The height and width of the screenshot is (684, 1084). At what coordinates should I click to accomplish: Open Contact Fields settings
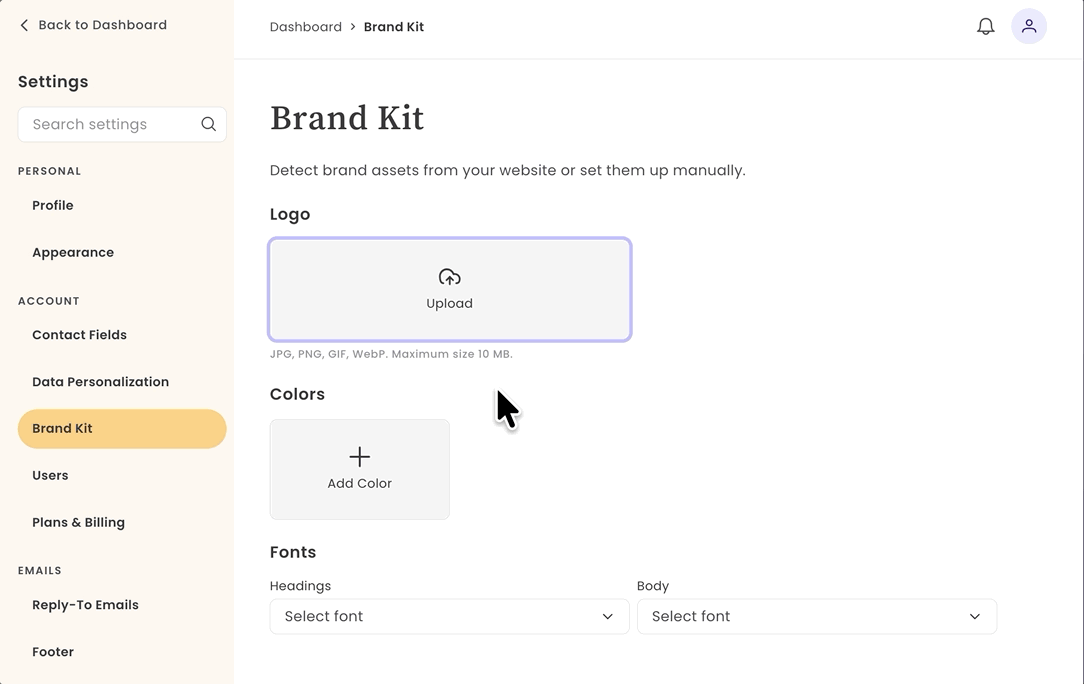pyautogui.click(x=79, y=335)
